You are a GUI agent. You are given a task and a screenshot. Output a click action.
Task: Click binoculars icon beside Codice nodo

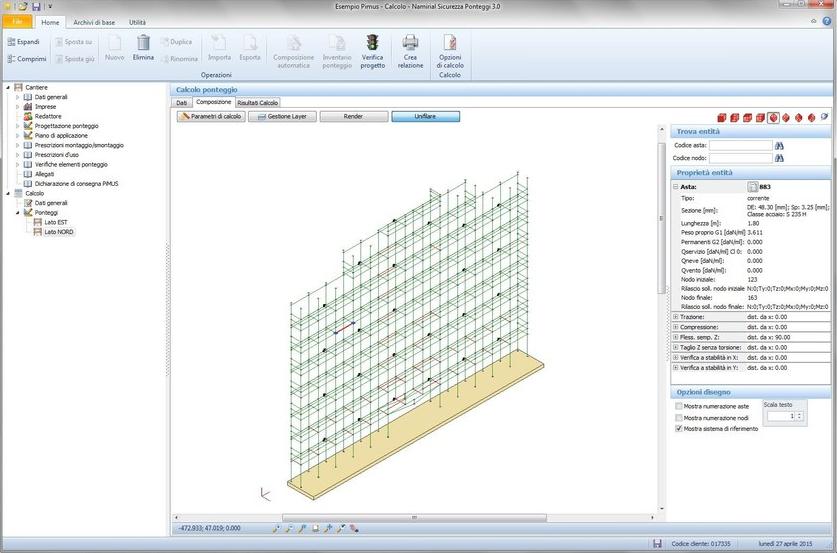[779, 158]
